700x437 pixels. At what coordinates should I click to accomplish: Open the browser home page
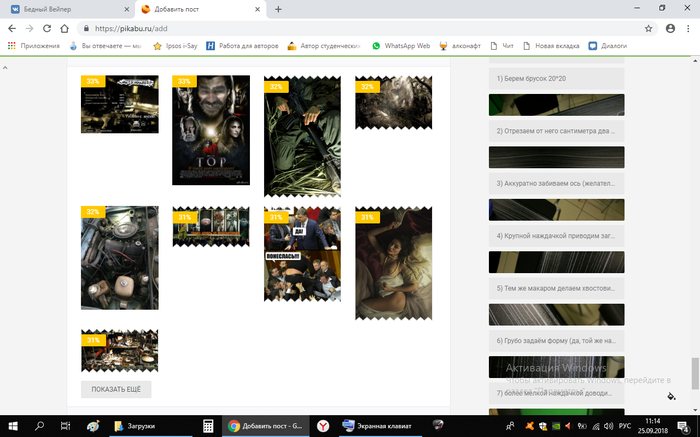tap(65, 29)
